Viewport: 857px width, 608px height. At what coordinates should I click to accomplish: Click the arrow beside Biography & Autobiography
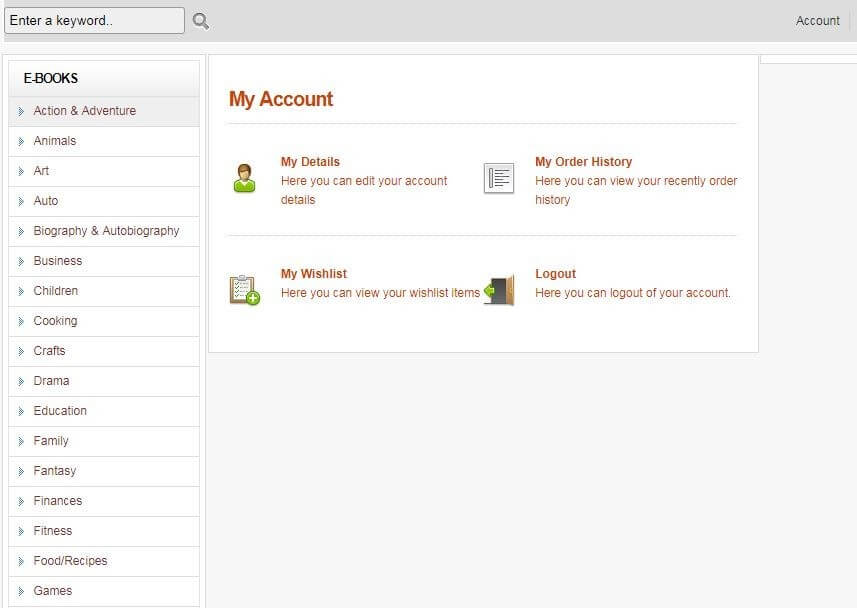(21, 232)
